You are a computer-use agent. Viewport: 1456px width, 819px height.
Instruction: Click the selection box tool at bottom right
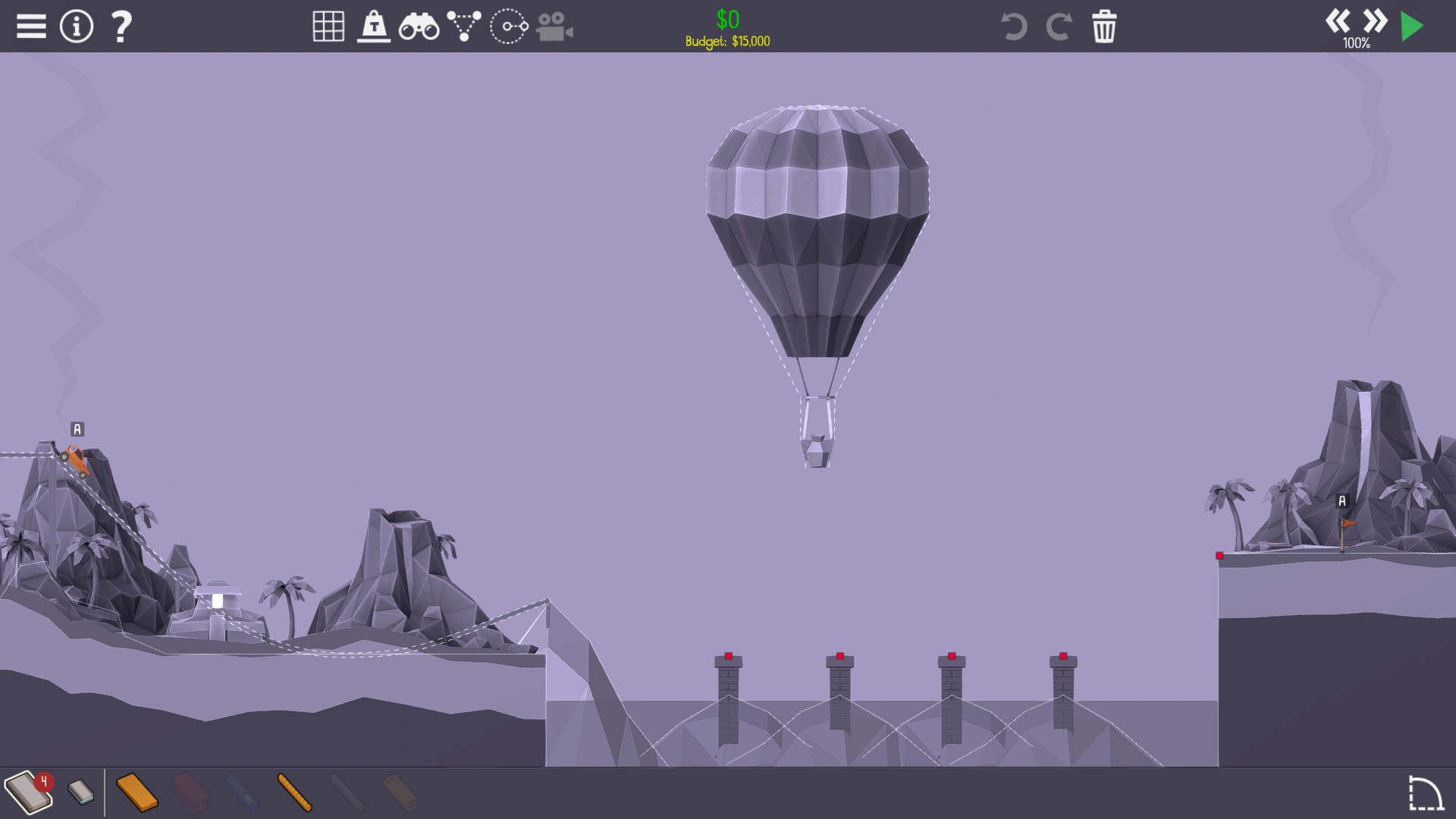coord(1425,793)
